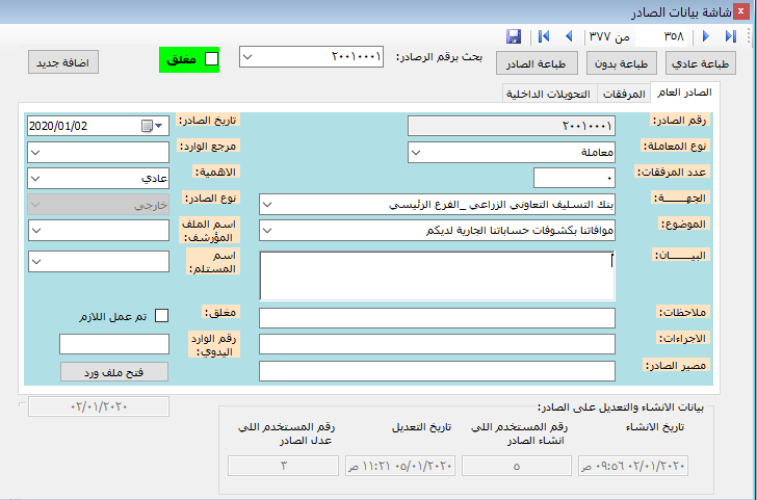
Task: Focus the ملاحظات input field
Action: coord(437,318)
